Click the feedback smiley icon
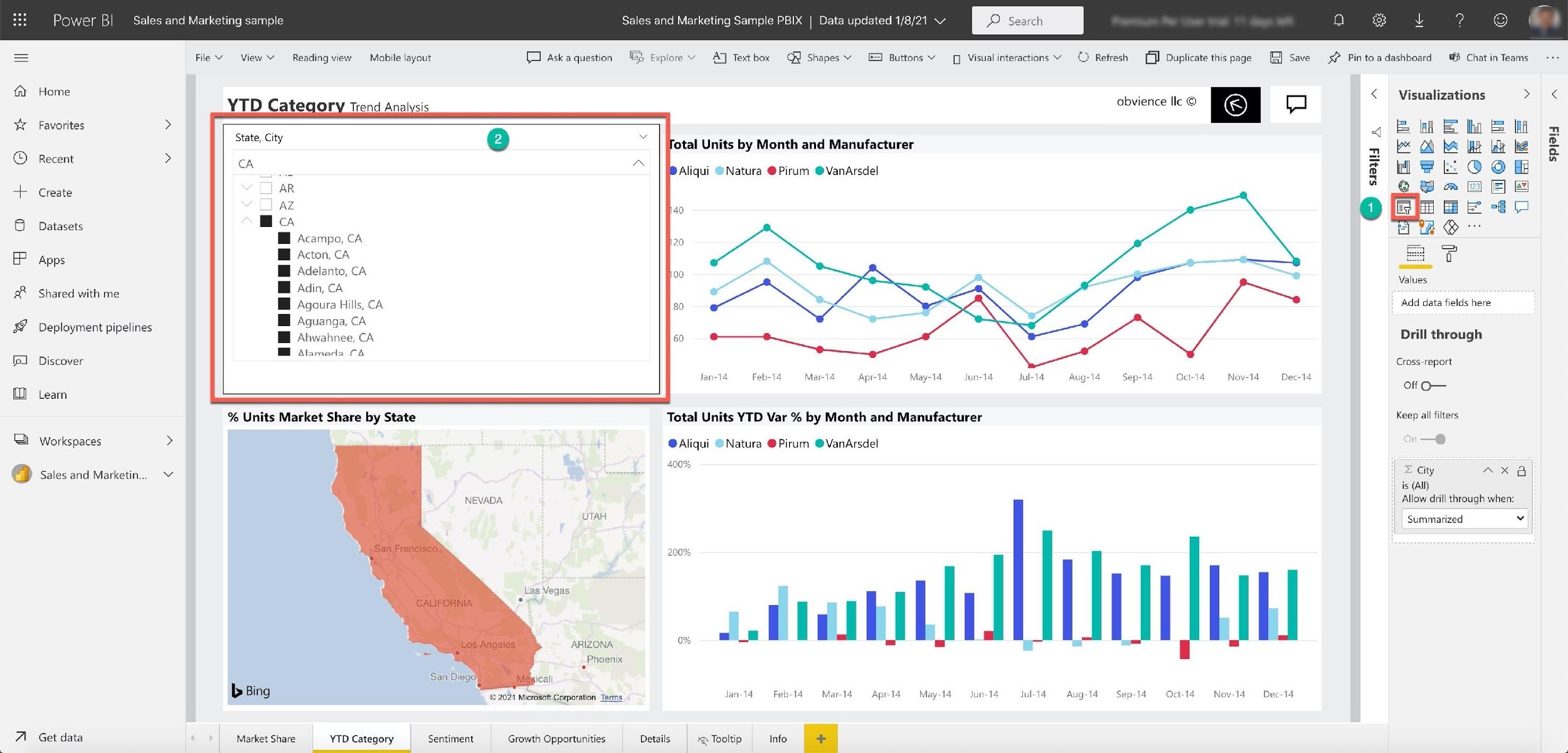This screenshot has height=753, width=1568. (1500, 20)
